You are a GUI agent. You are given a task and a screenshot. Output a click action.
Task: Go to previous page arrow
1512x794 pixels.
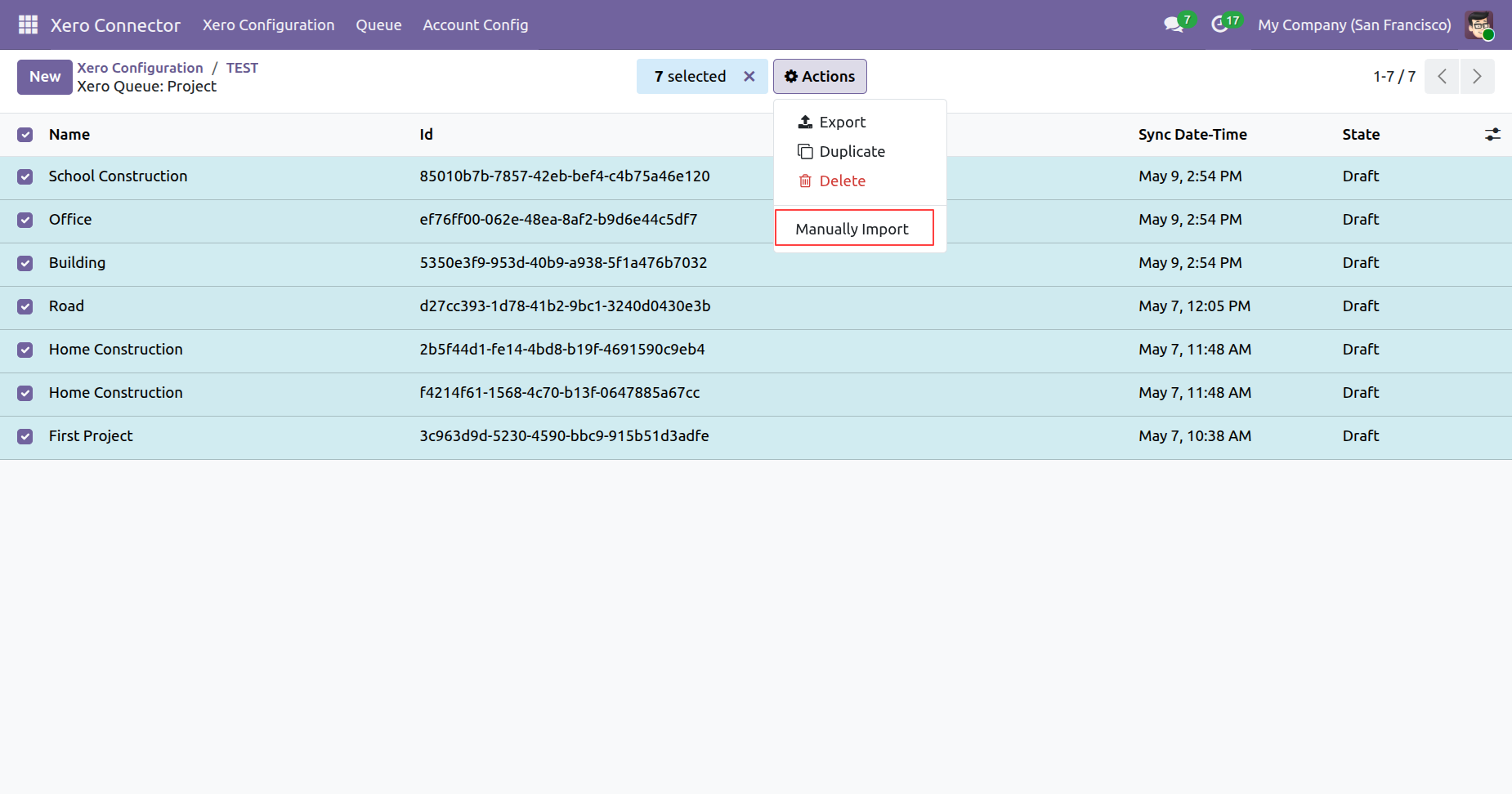[1442, 76]
